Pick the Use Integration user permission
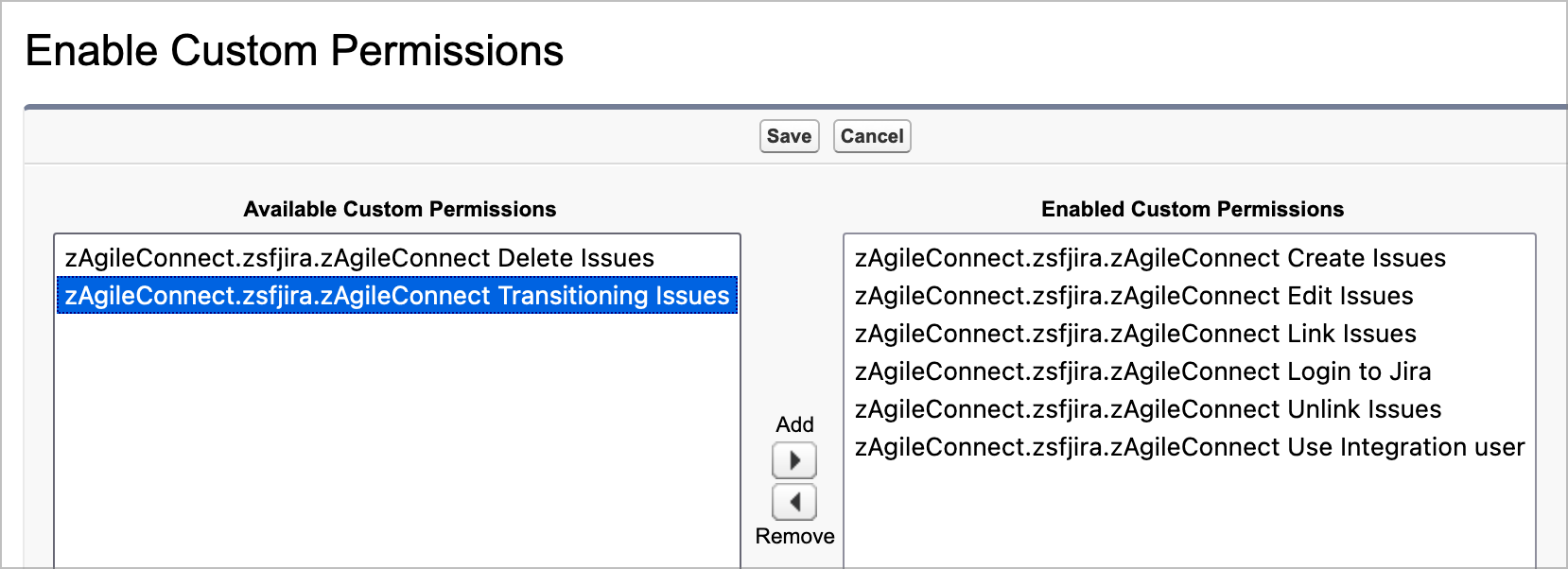 (x=1189, y=447)
